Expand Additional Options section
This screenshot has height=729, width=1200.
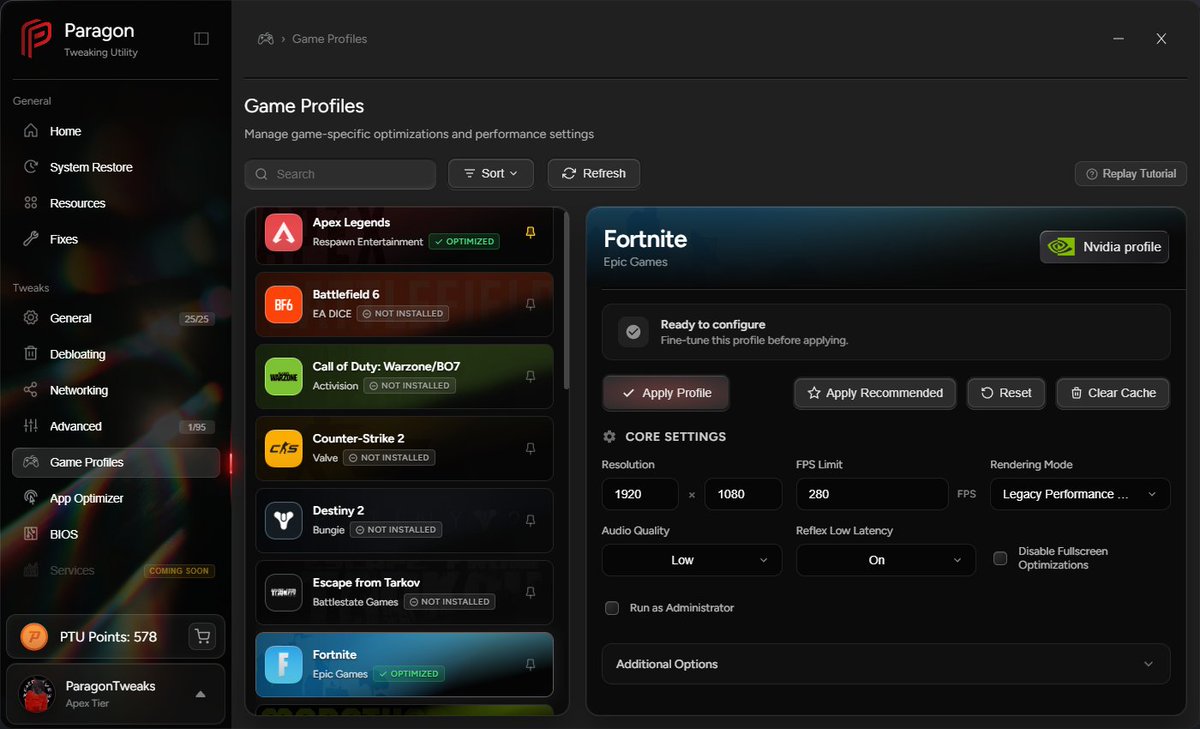pyautogui.click(x=886, y=664)
